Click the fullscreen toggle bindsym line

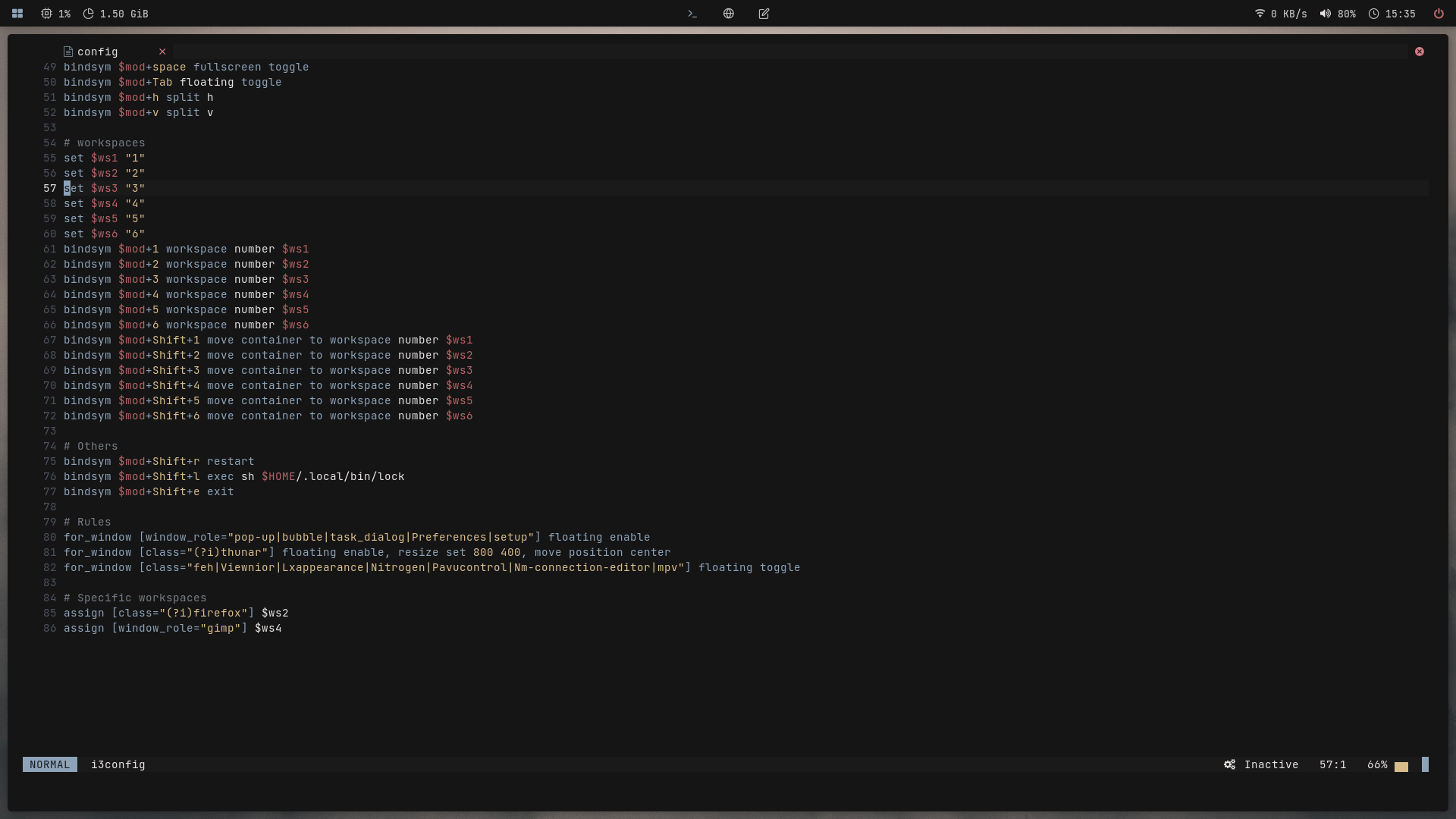pos(186,67)
